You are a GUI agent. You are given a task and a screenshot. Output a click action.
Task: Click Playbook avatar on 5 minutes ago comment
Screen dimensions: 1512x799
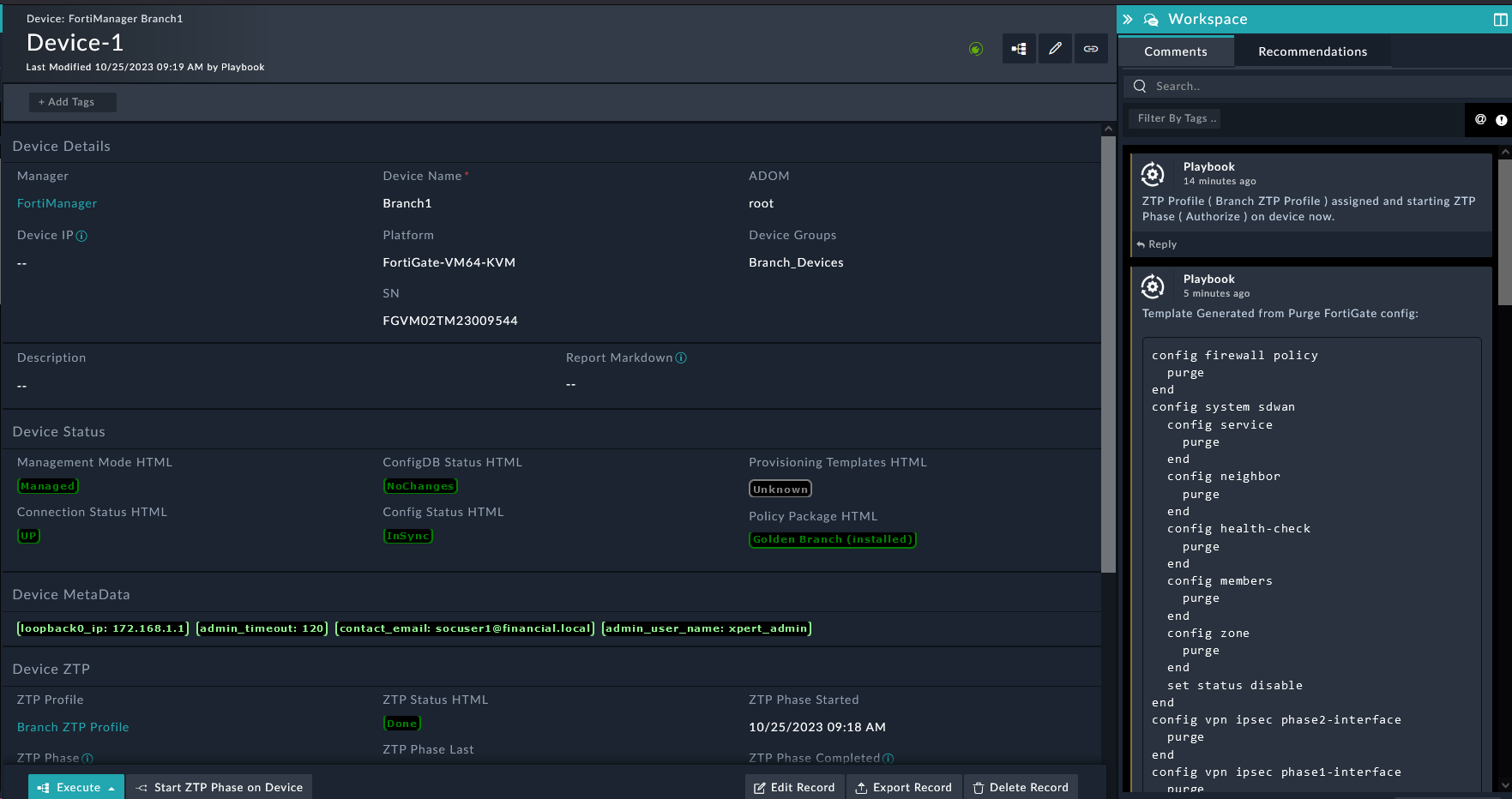coord(1153,286)
